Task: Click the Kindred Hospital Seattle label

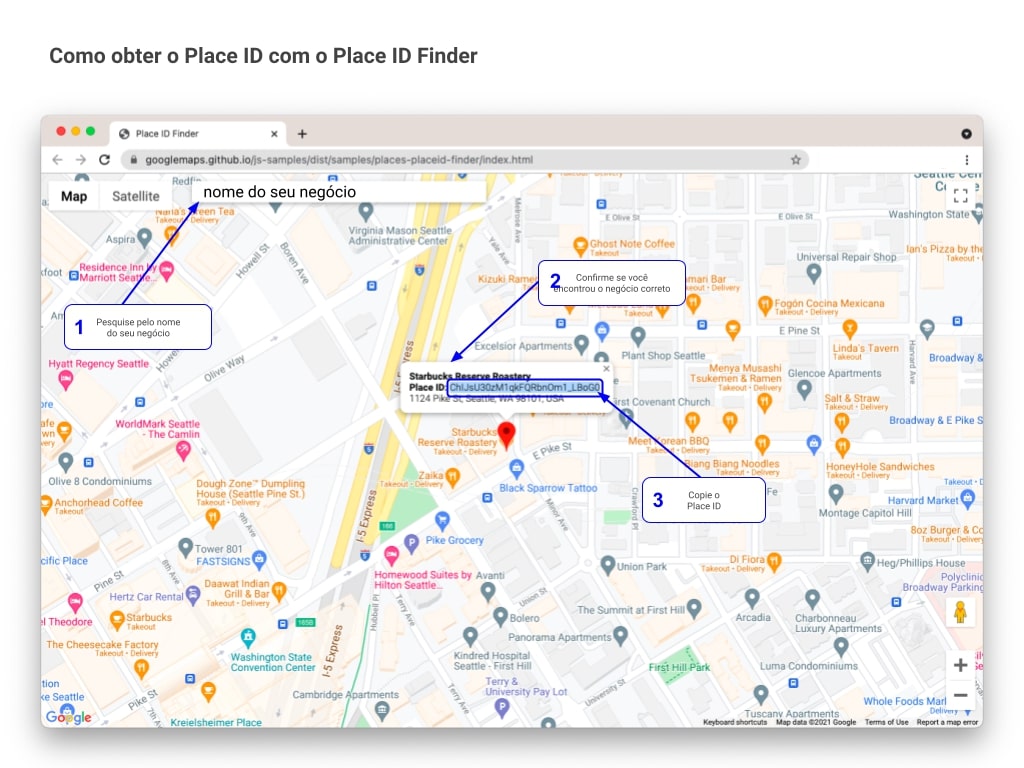Action: click(492, 661)
